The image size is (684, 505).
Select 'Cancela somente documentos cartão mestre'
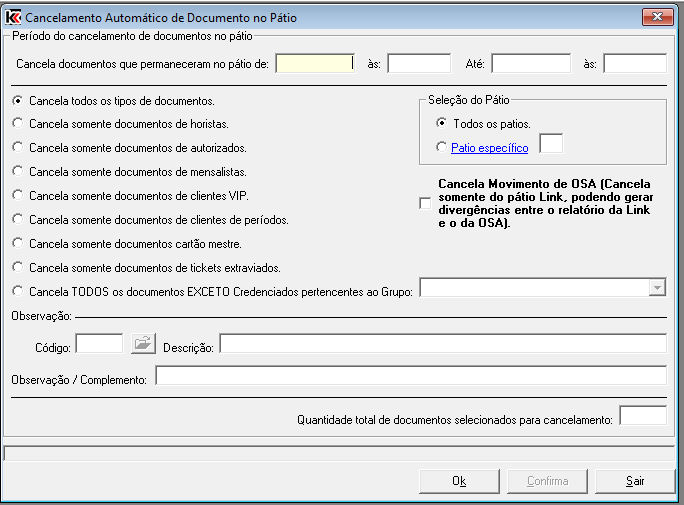point(17,243)
